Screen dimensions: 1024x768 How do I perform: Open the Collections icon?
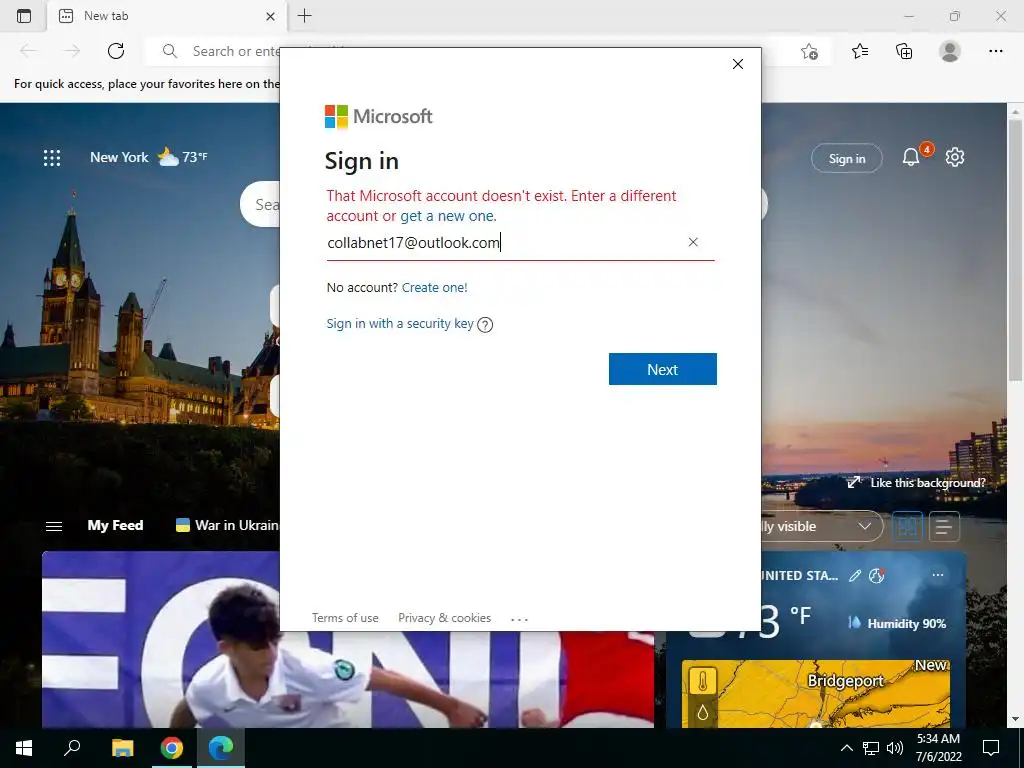click(x=904, y=51)
